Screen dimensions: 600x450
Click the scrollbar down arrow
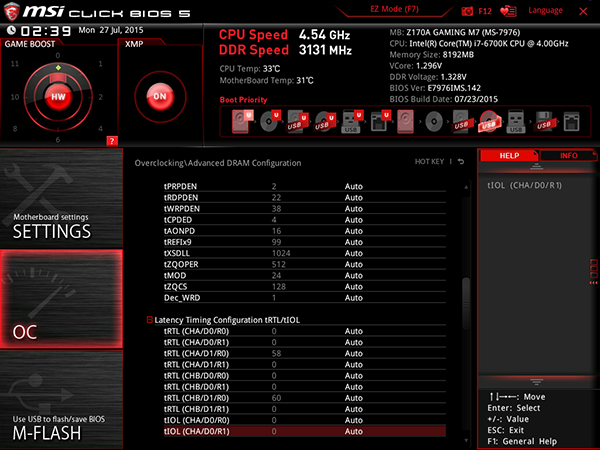click(466, 441)
